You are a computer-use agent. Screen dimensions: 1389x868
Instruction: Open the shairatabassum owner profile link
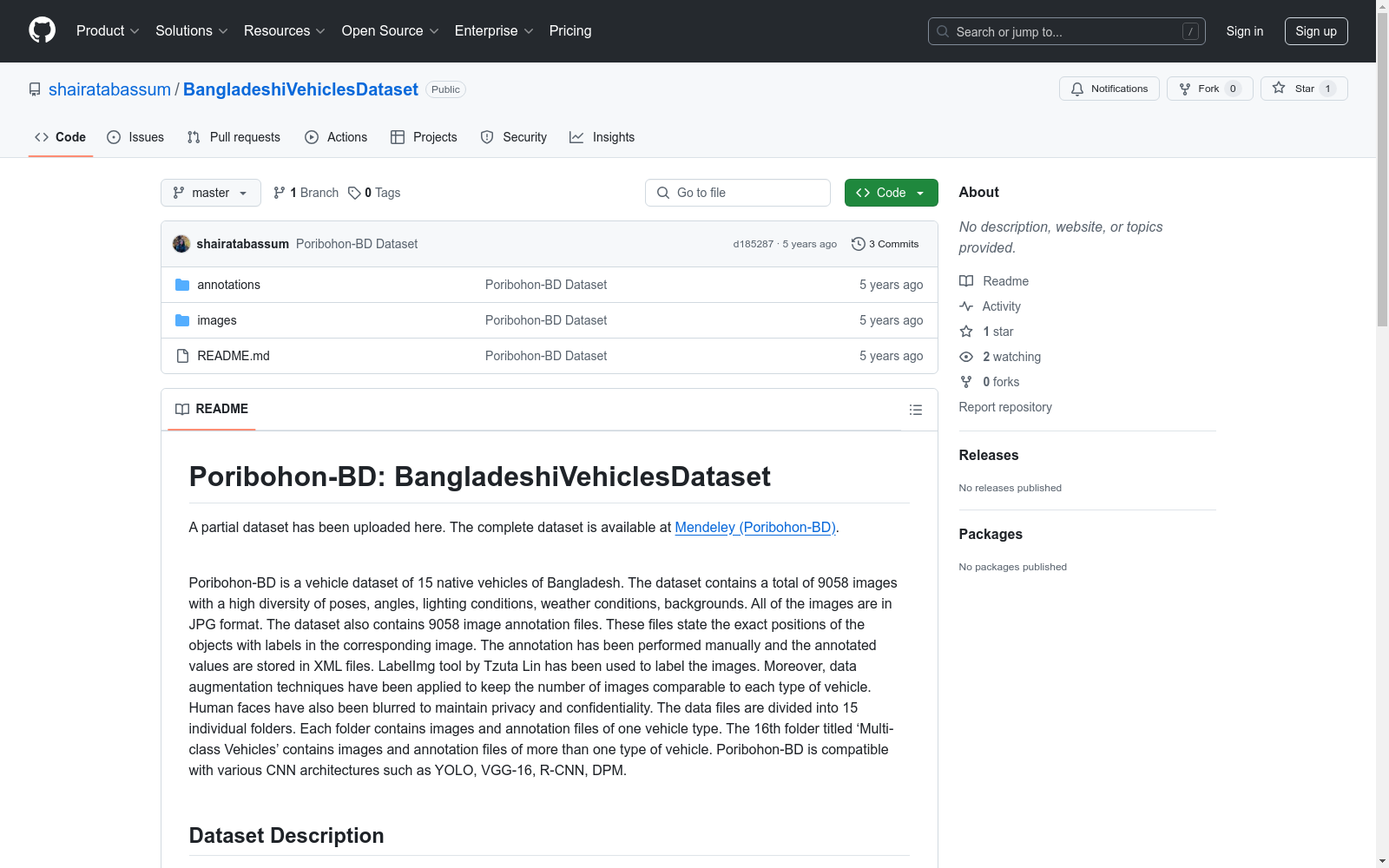click(109, 89)
